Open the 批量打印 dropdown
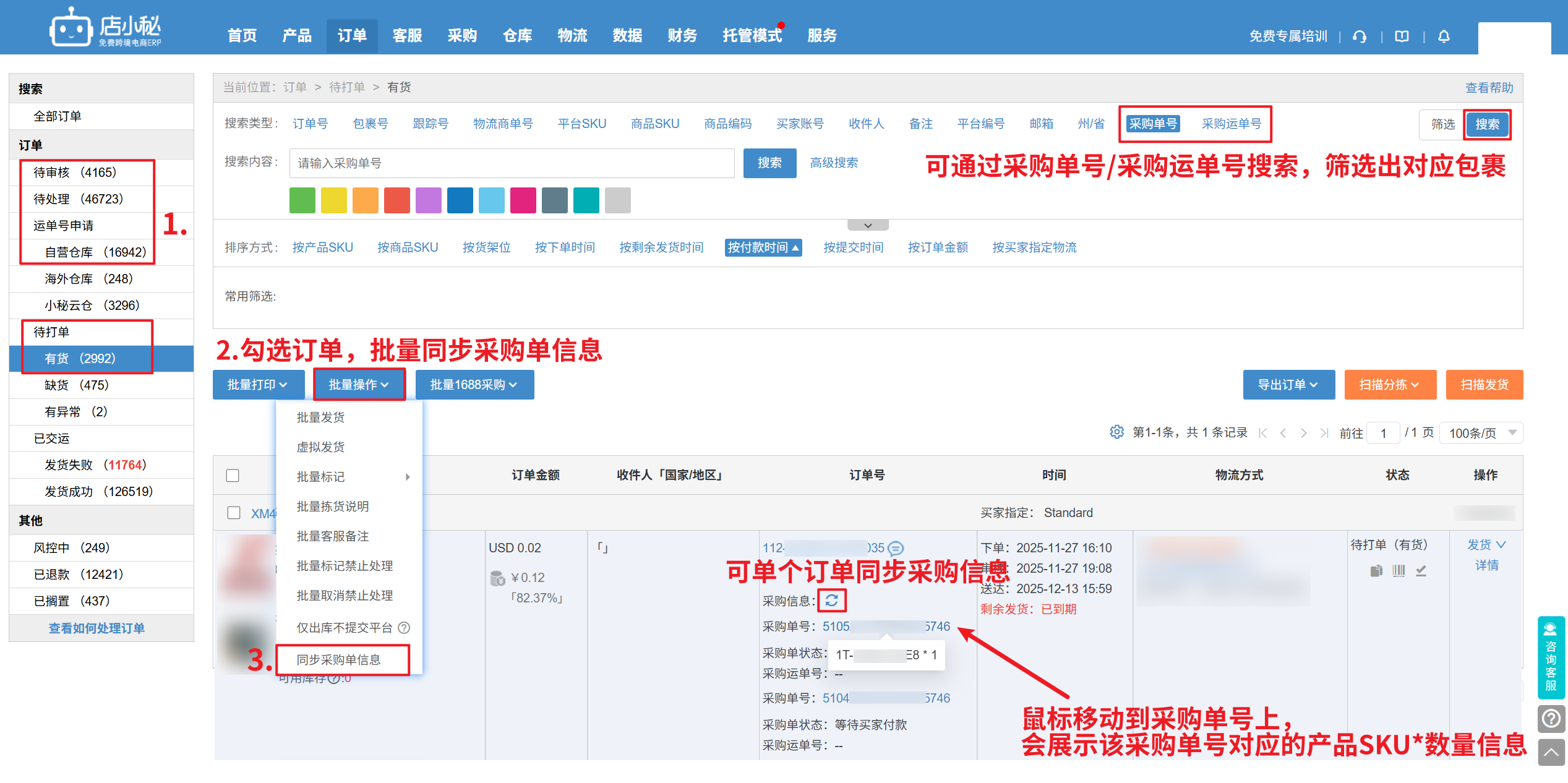This screenshot has height=783, width=1568. (258, 385)
